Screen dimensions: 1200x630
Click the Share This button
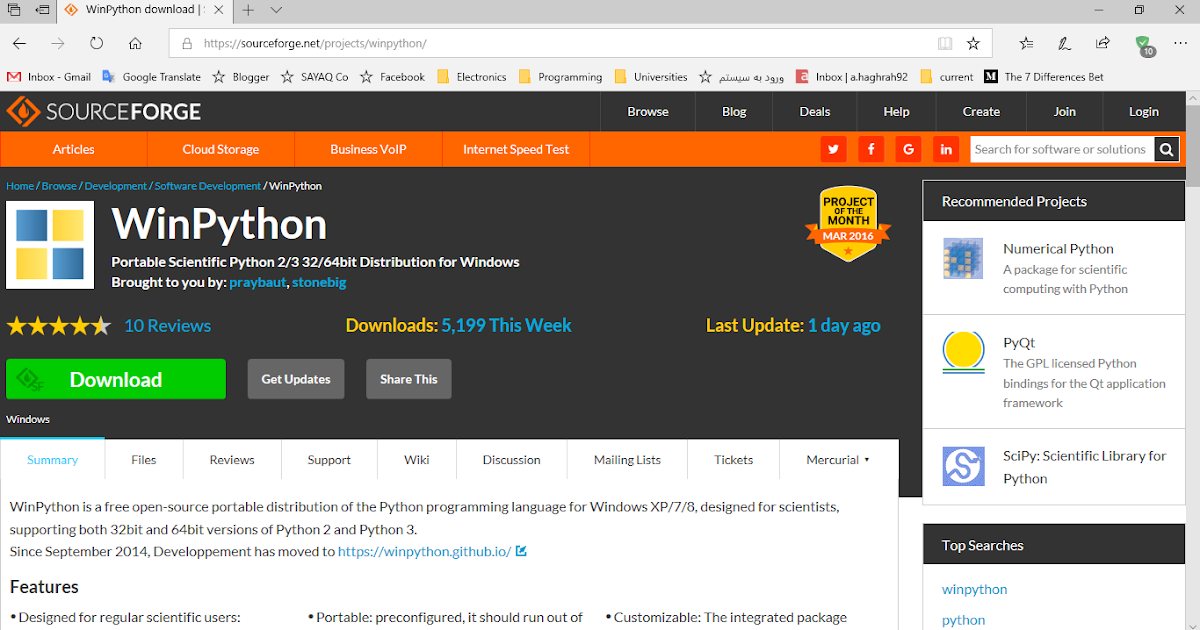[409, 379]
